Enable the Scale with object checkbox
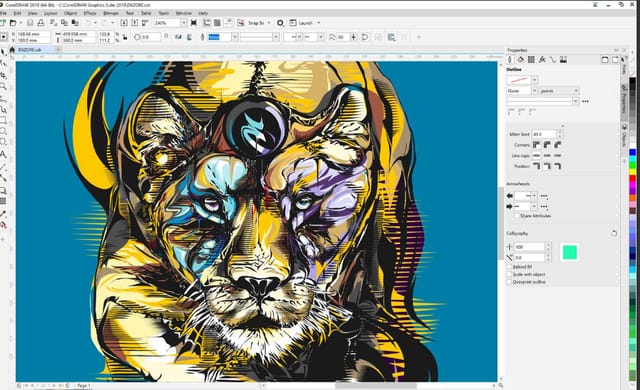The width and height of the screenshot is (640, 390). pos(509,275)
